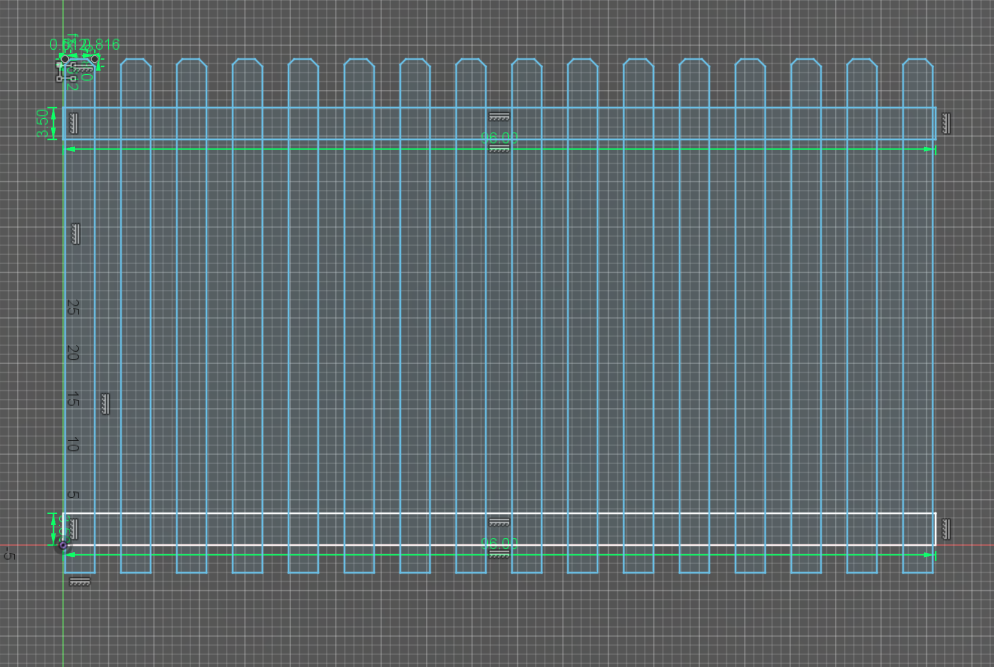The height and width of the screenshot is (667, 994).
Task: Select vertical constraint glyph on first picket's upper left edge
Action: pos(75,234)
